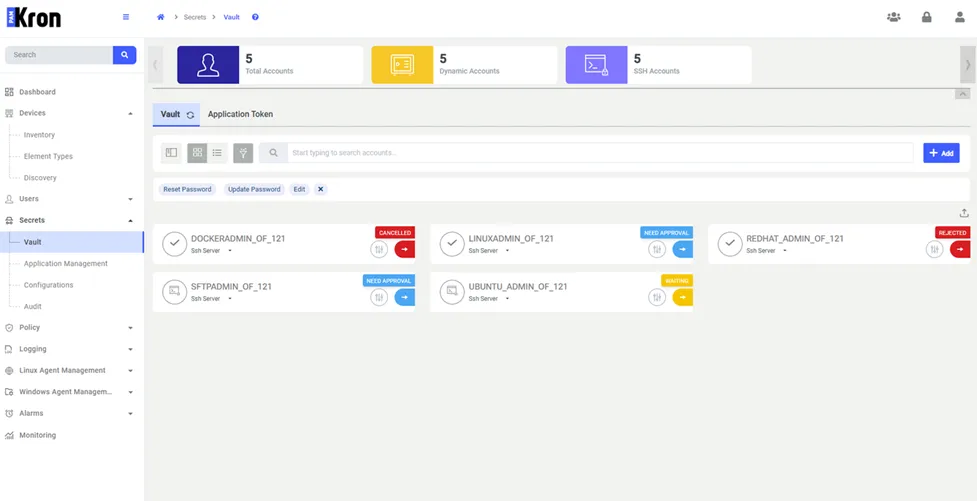Expand the Users menu section
This screenshot has width=977, height=501.
pos(130,199)
